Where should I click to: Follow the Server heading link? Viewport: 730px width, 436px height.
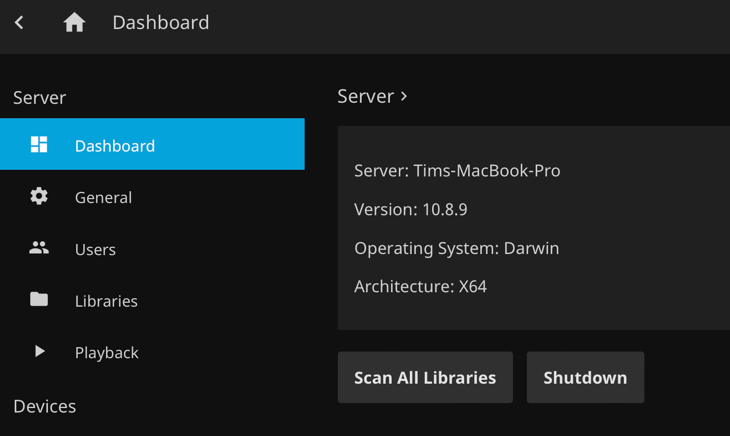[x=365, y=96]
